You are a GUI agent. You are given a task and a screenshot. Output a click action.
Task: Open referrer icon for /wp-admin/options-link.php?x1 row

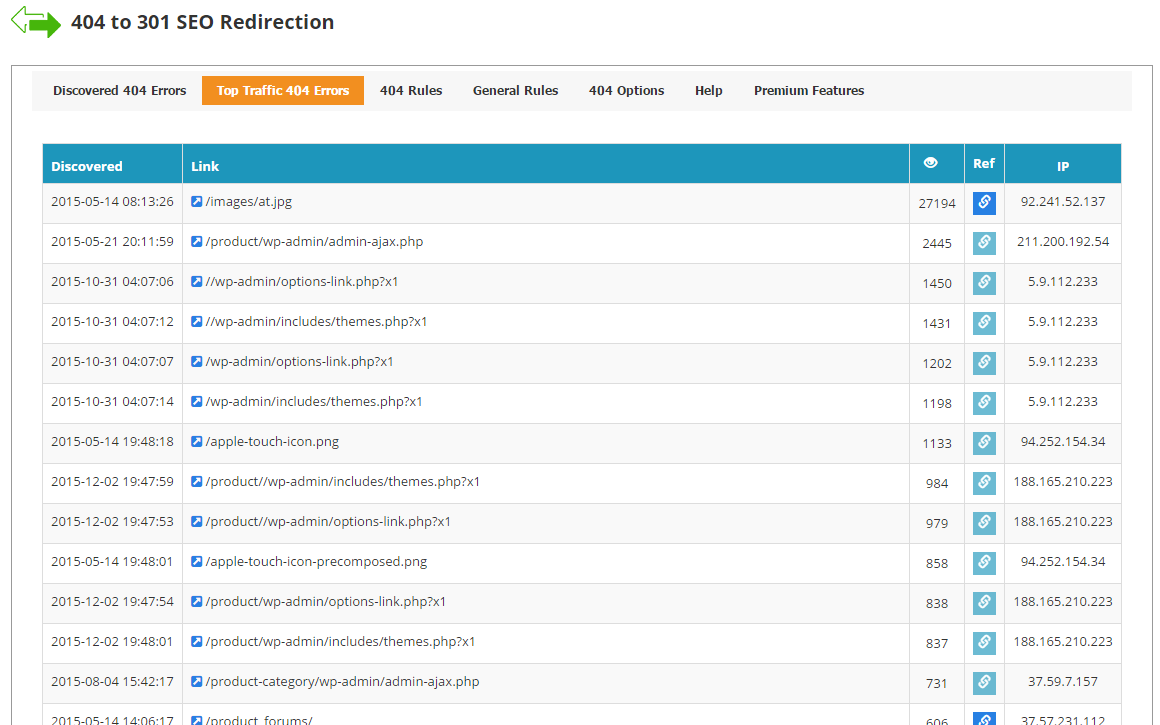984,362
